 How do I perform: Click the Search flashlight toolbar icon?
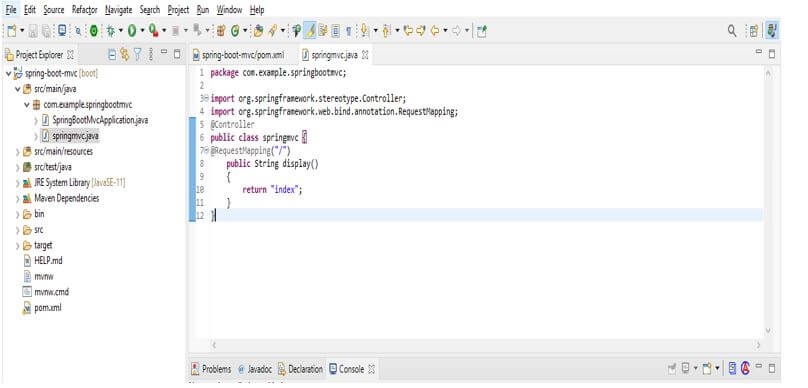pos(272,31)
